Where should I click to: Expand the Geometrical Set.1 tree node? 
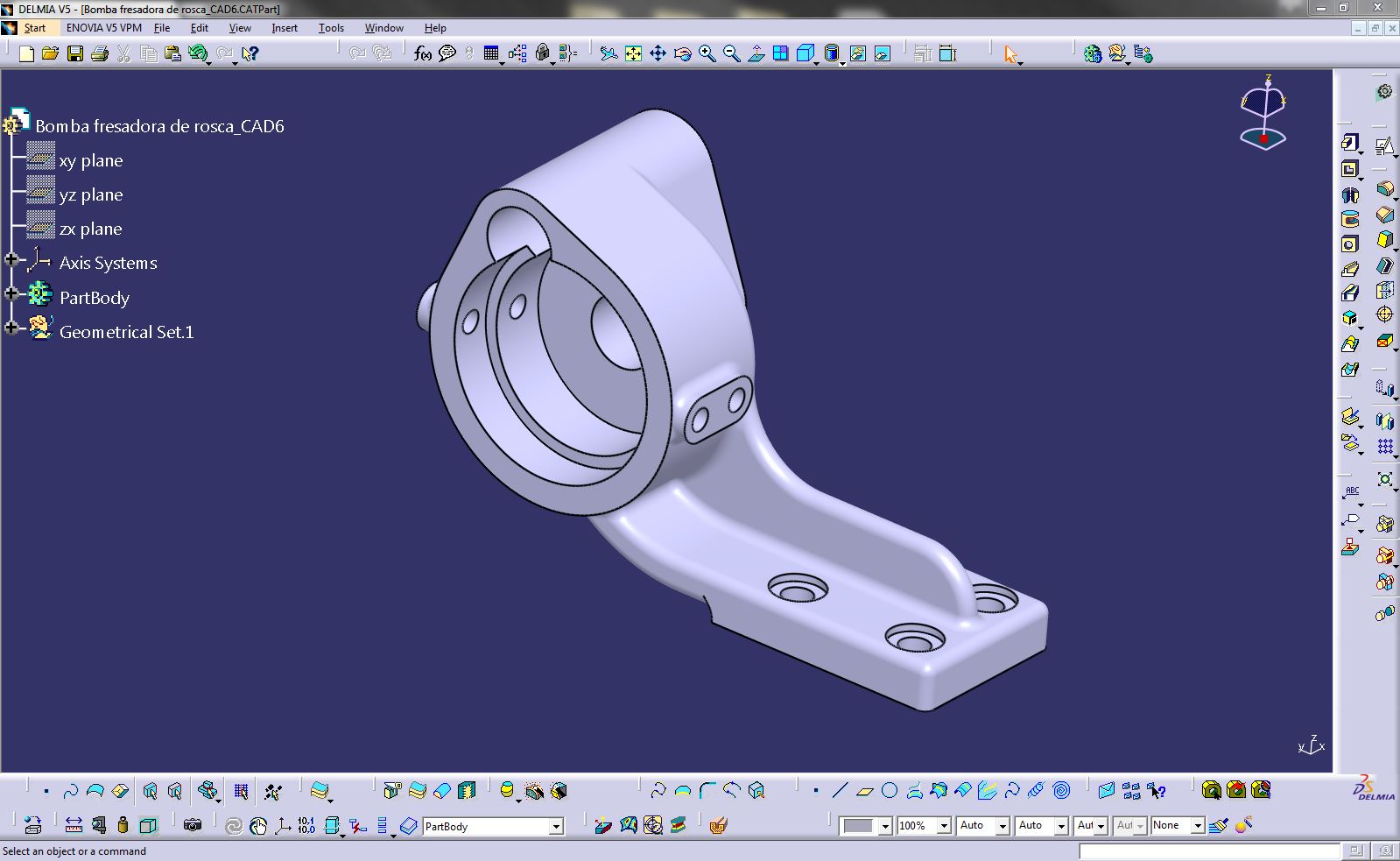click(11, 328)
